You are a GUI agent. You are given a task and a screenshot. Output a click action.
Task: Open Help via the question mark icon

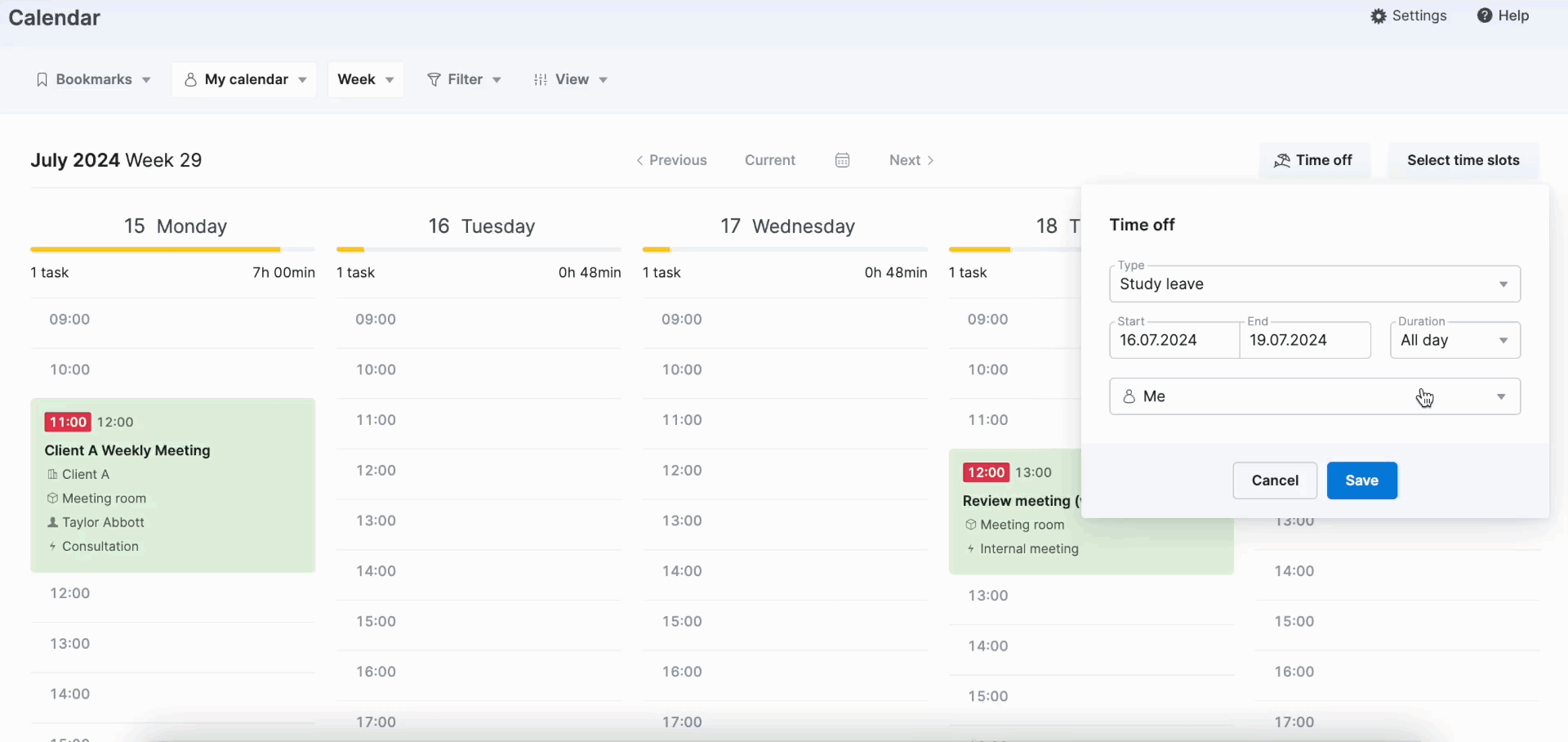(1486, 16)
